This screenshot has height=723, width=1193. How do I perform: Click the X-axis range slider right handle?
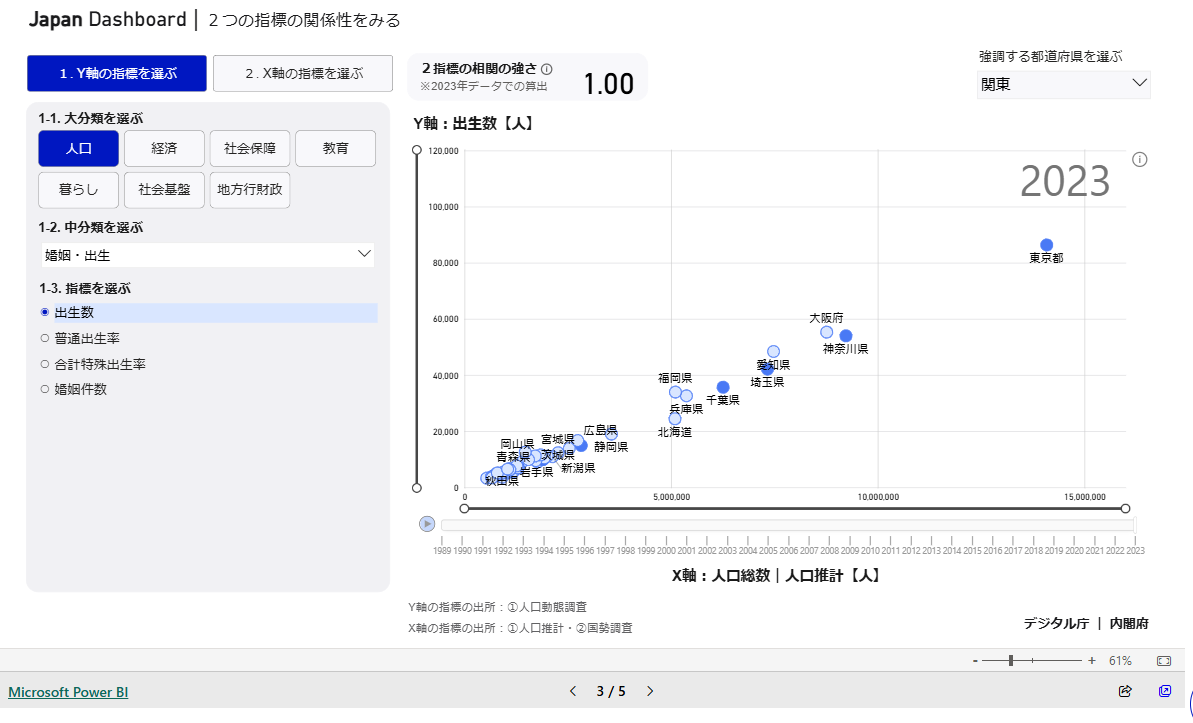pos(1125,508)
